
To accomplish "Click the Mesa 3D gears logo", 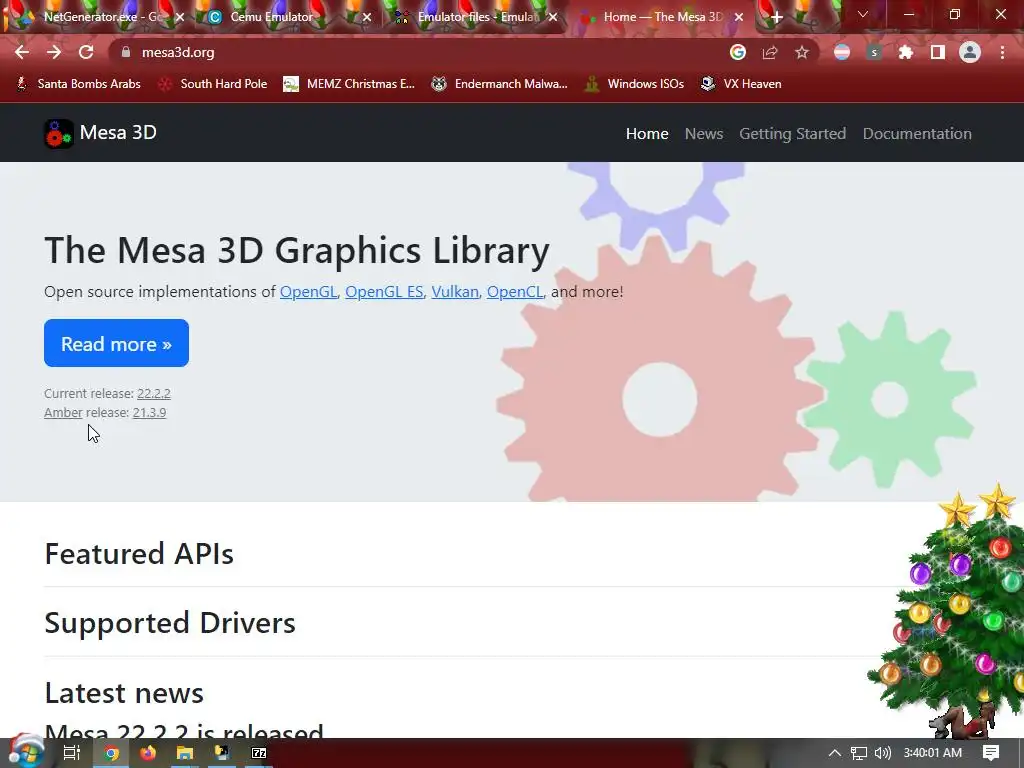I will tap(59, 133).
